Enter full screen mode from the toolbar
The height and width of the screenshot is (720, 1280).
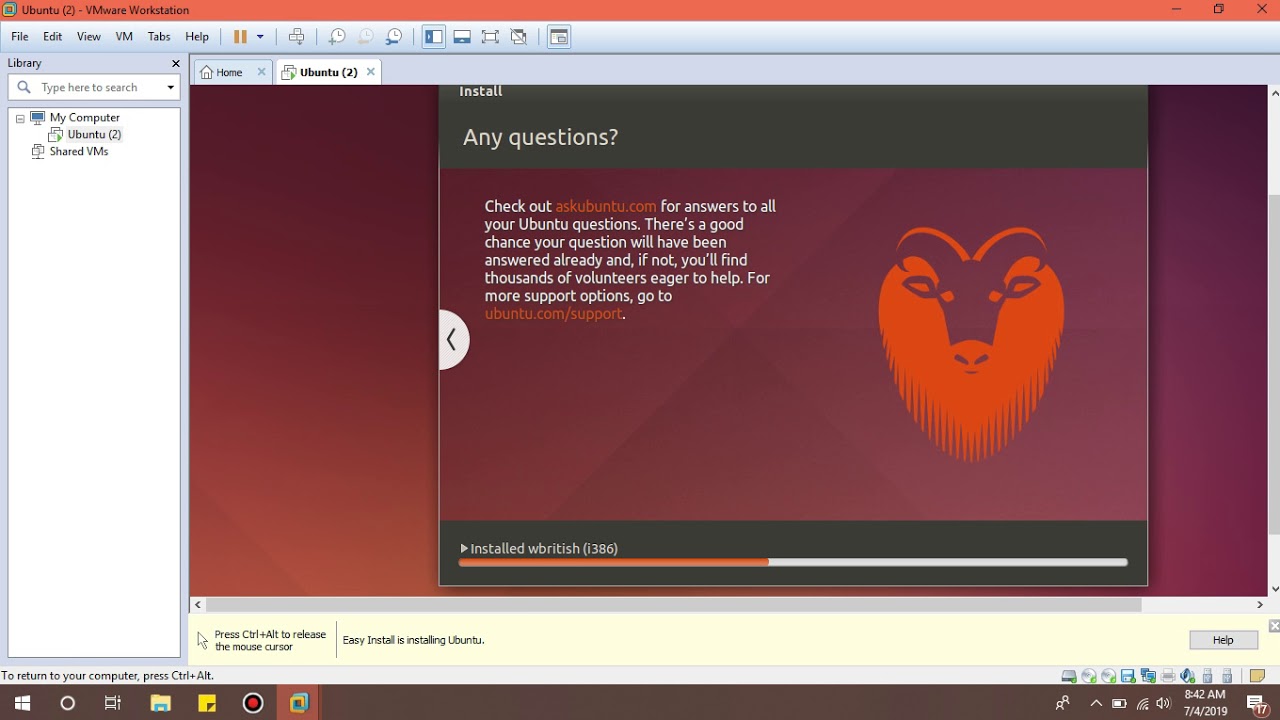(x=490, y=37)
